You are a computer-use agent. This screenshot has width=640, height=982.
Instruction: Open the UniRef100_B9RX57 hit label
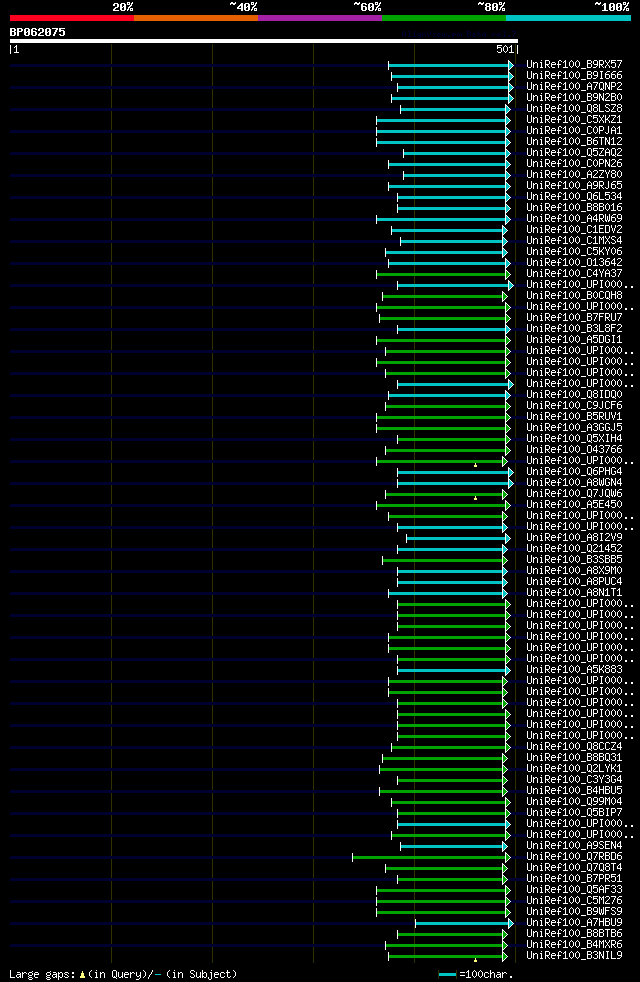574,65
